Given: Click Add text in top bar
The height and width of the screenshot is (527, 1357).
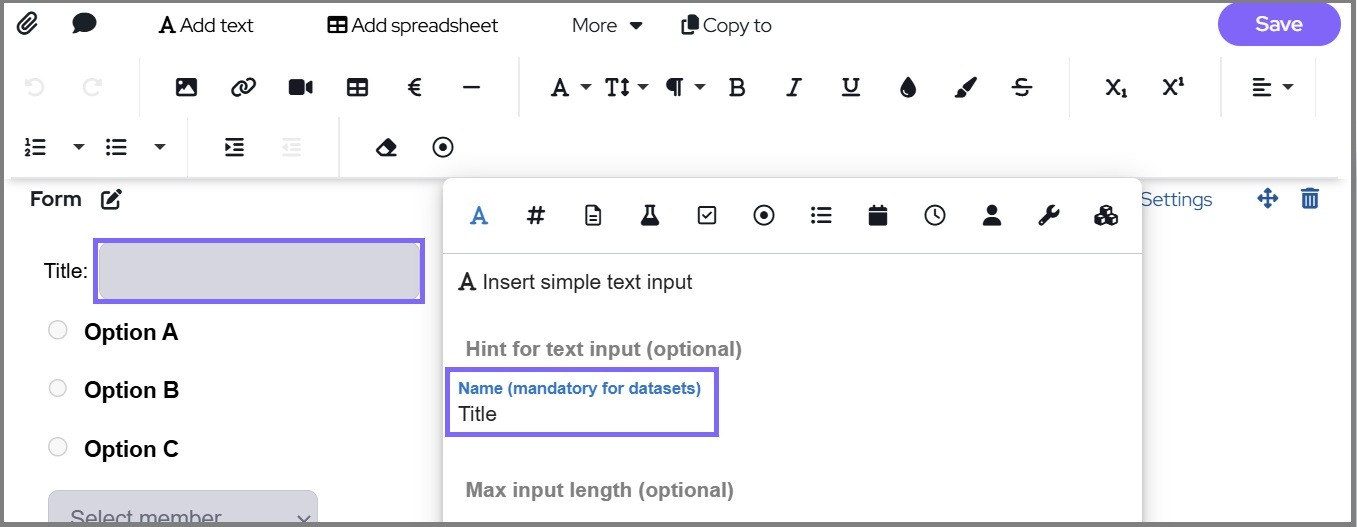Looking at the screenshot, I should (206, 26).
